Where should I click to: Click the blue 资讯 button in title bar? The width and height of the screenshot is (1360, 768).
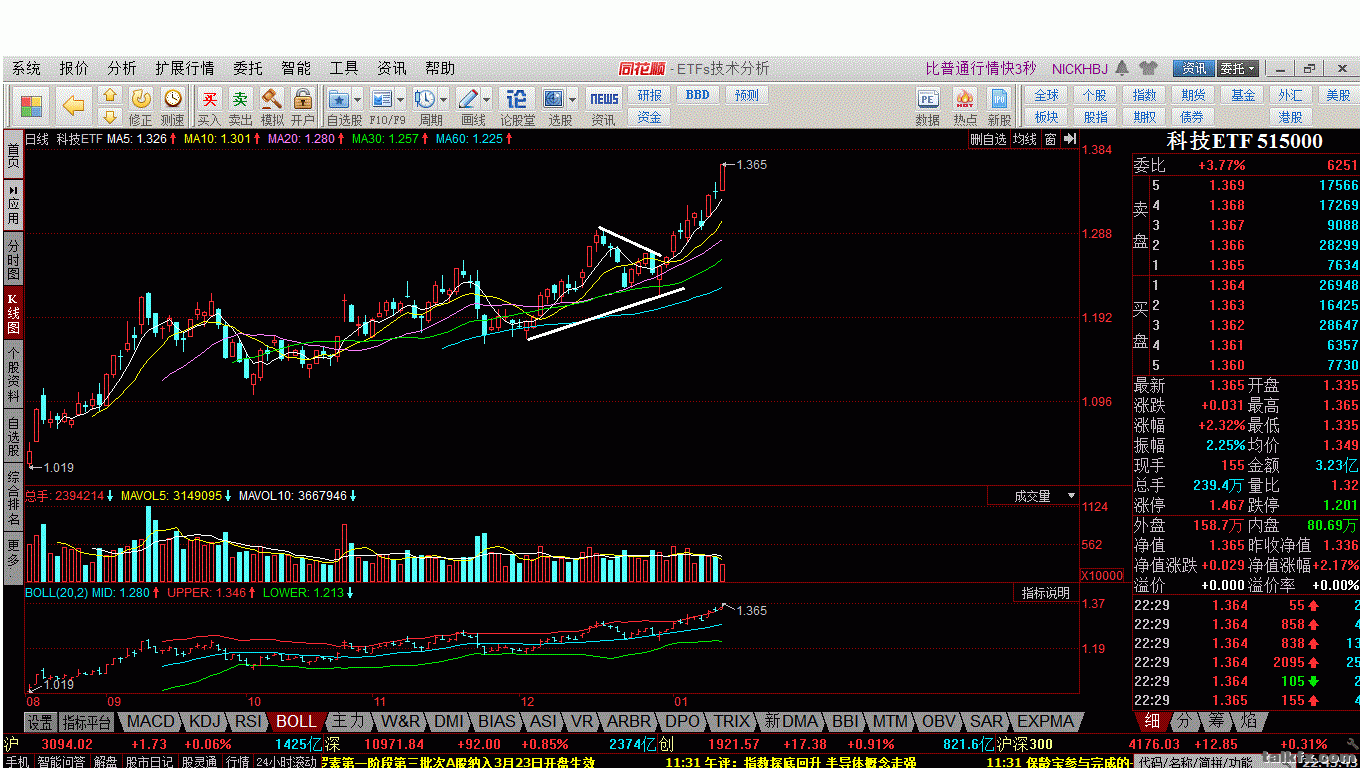coord(1194,68)
